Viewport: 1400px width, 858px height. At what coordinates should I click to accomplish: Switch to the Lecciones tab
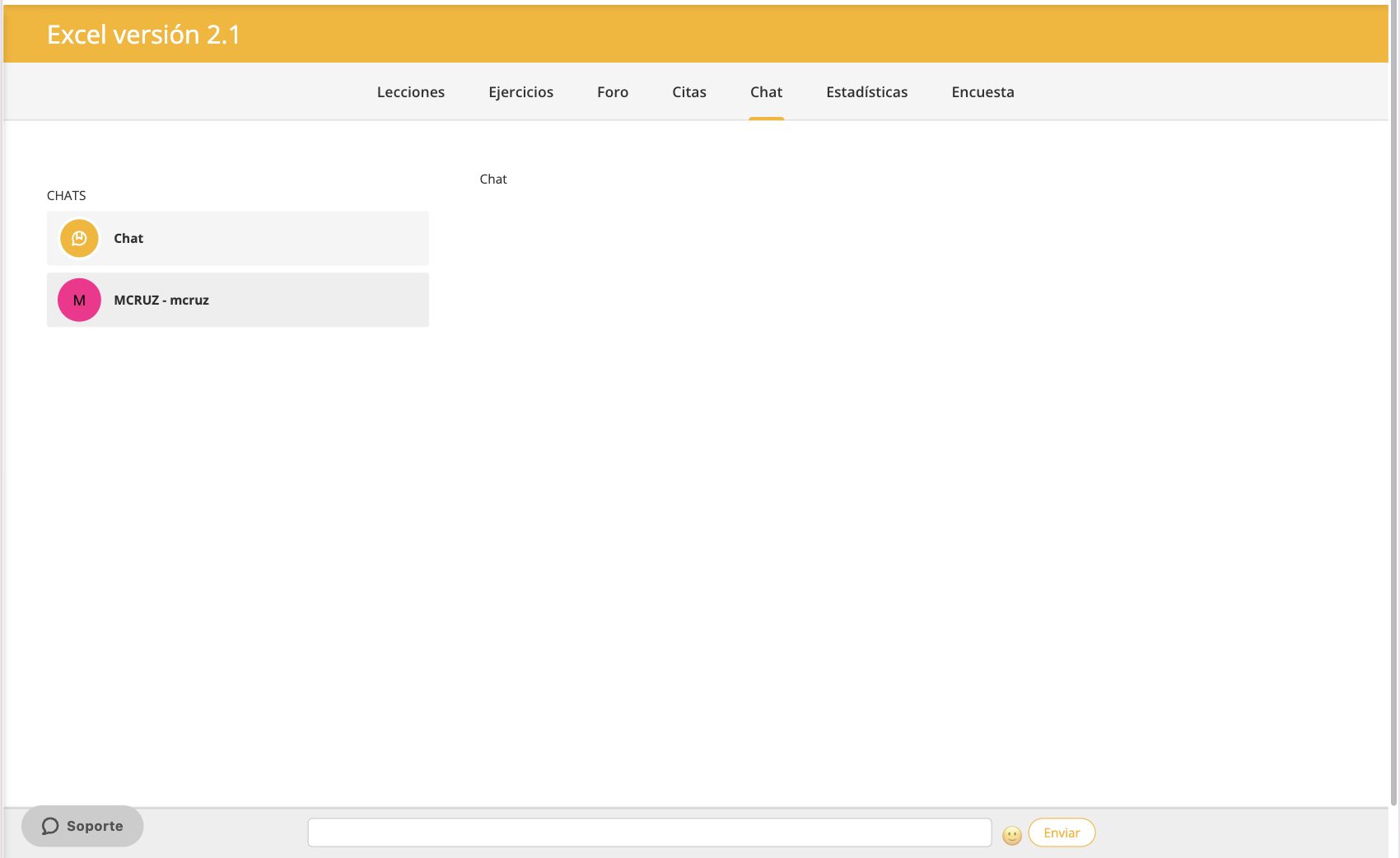(x=411, y=92)
